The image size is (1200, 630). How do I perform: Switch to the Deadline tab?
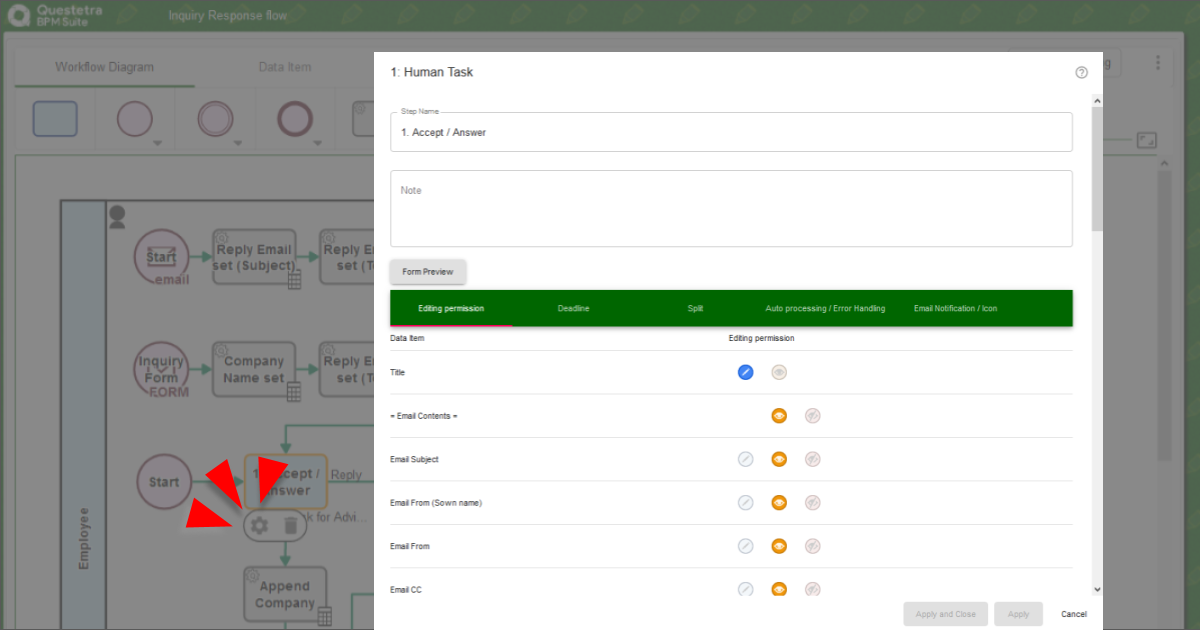coord(573,308)
